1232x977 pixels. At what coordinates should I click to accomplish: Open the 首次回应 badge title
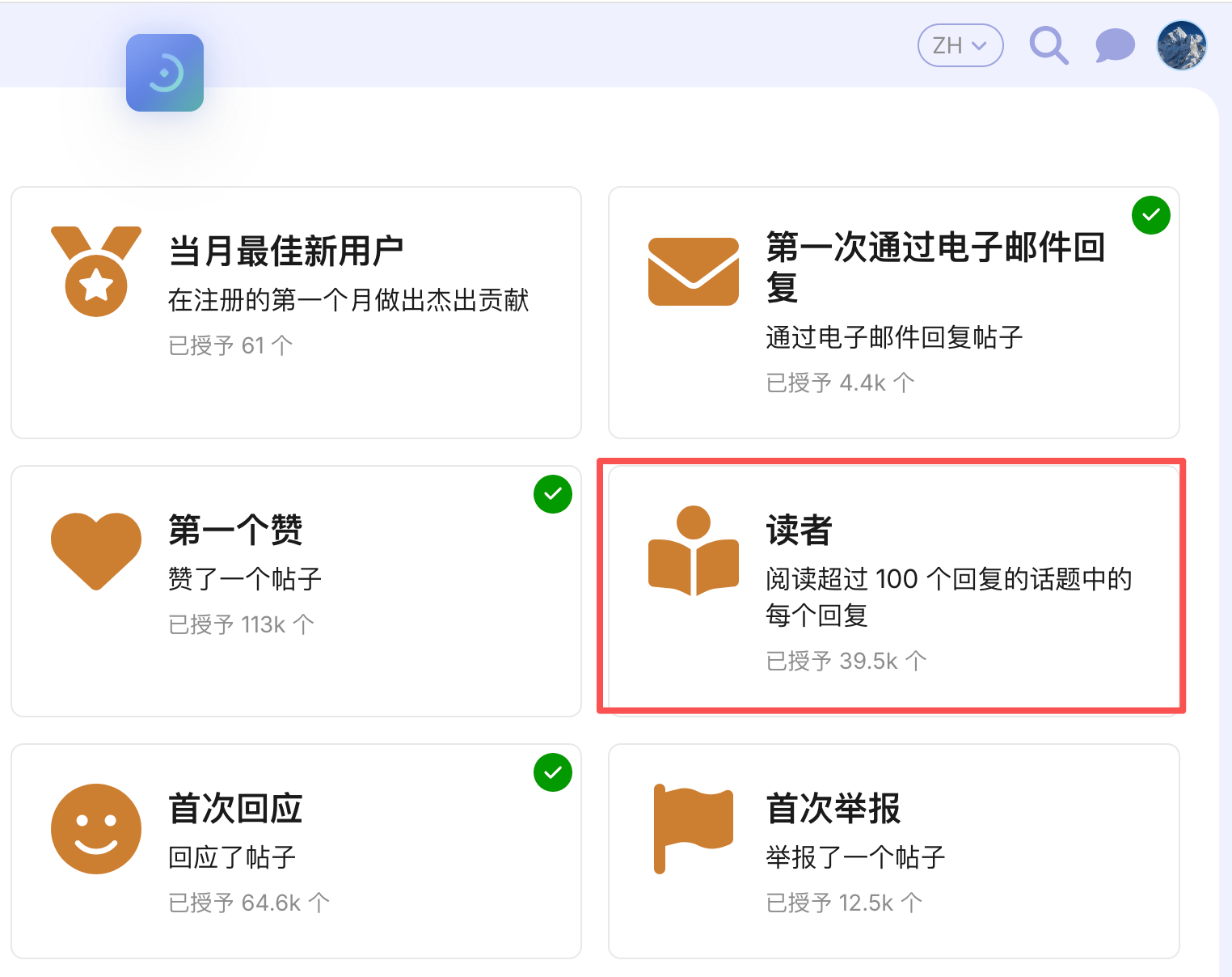(235, 809)
